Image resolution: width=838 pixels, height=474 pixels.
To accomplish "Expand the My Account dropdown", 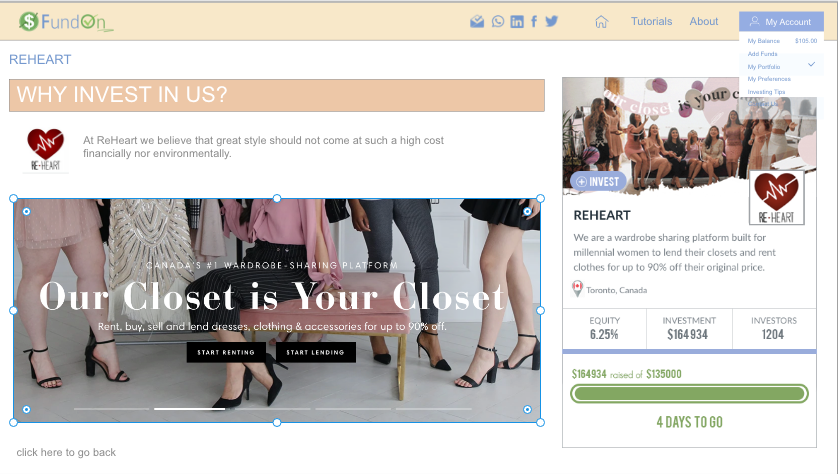I will (781, 21).
